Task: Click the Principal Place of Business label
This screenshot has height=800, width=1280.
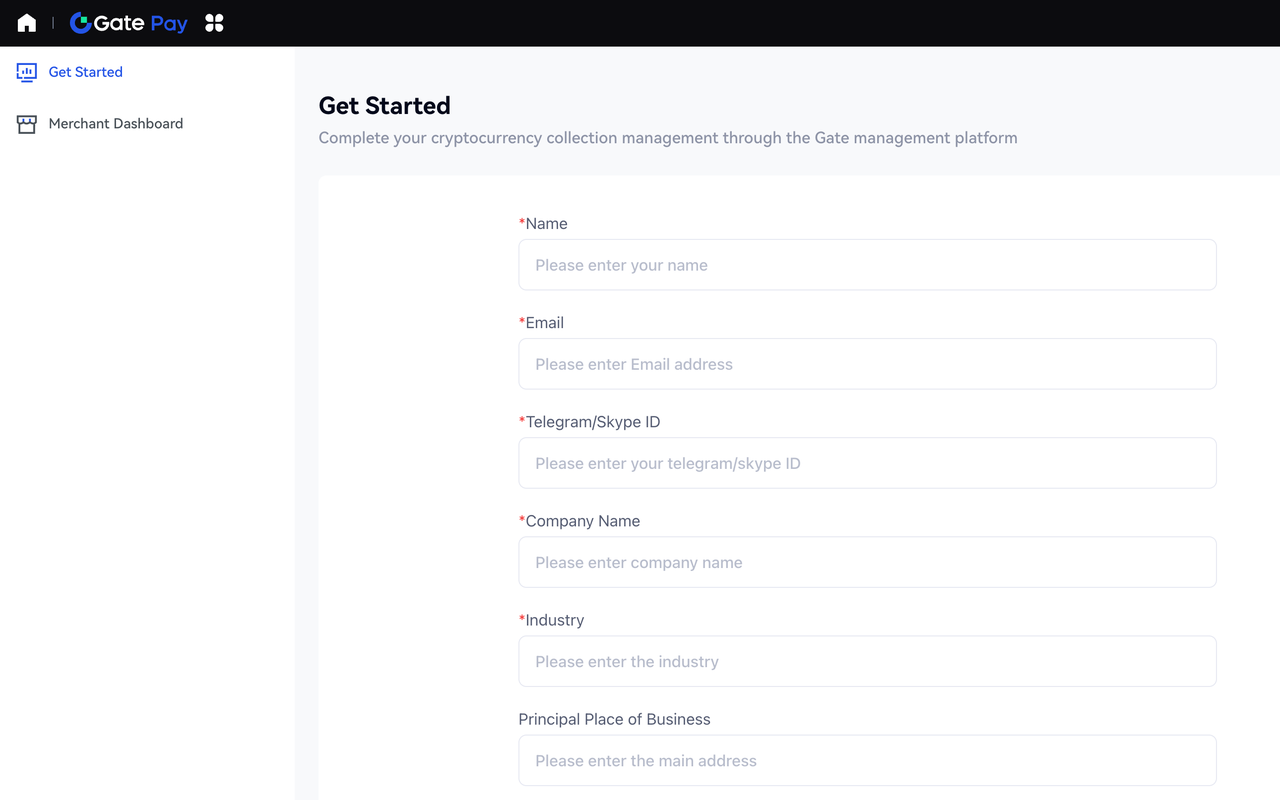Action: pos(614,719)
